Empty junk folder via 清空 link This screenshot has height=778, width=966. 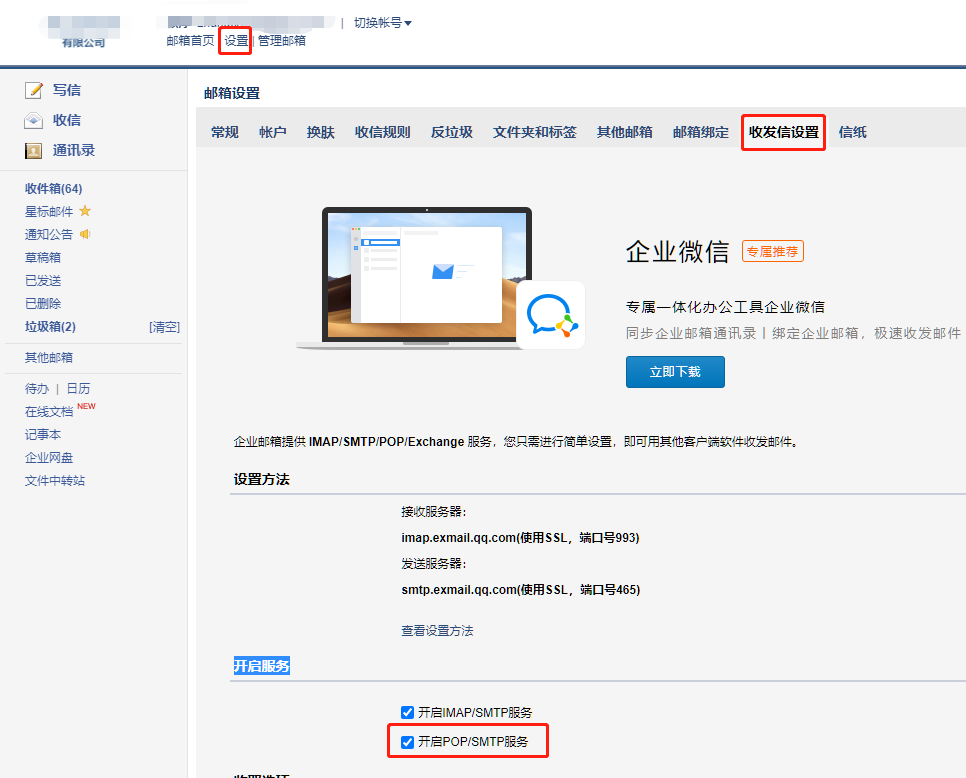tap(164, 327)
